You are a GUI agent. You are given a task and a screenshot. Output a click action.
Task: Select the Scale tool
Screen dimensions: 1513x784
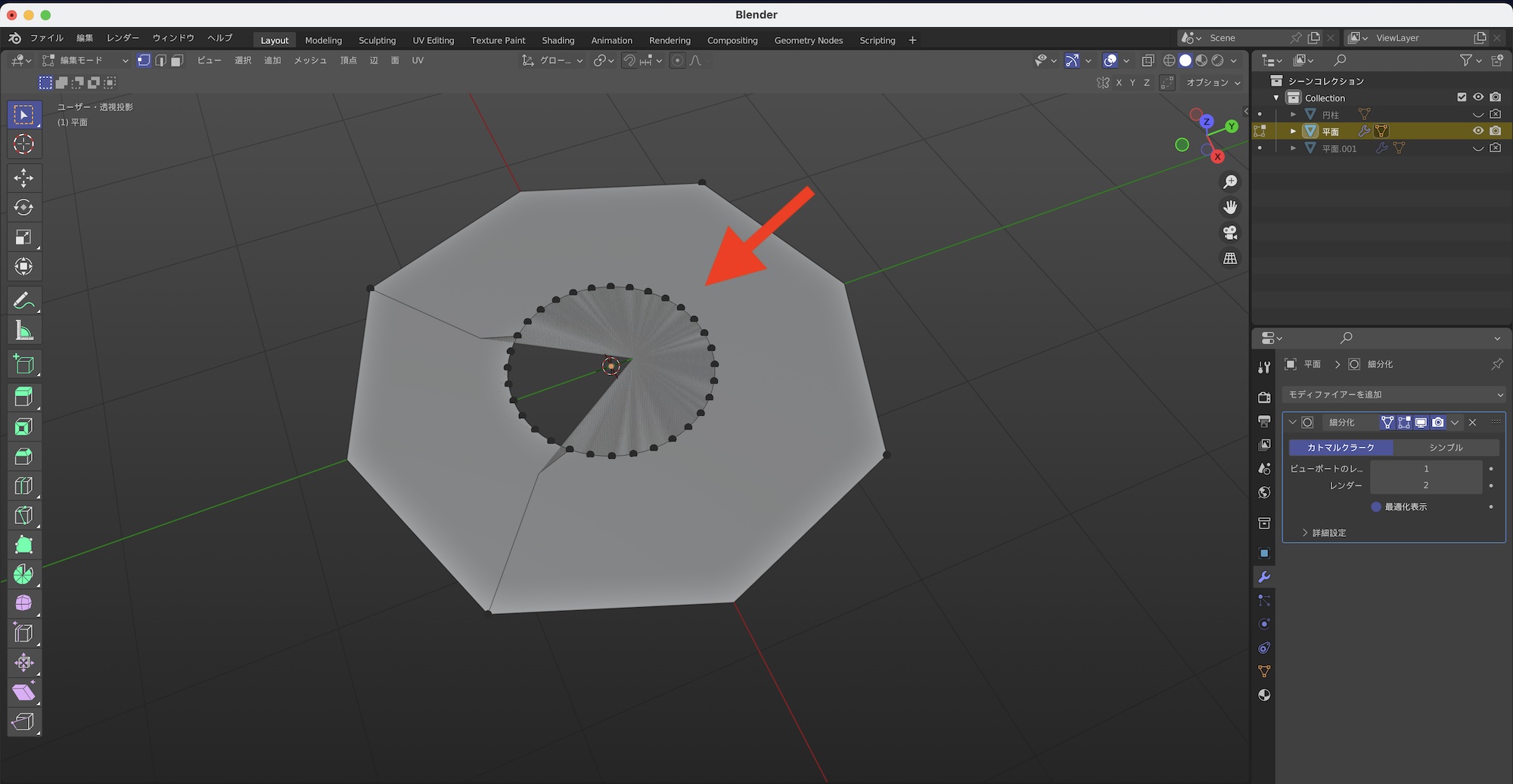pos(23,237)
